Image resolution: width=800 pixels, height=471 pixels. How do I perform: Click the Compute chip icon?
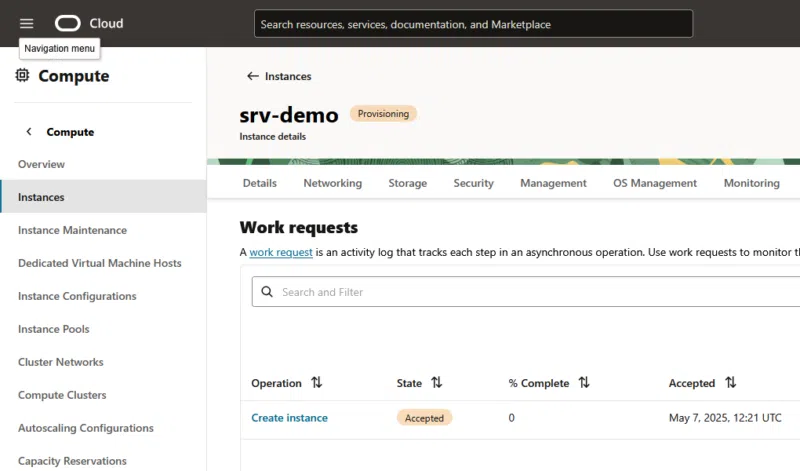point(22,76)
